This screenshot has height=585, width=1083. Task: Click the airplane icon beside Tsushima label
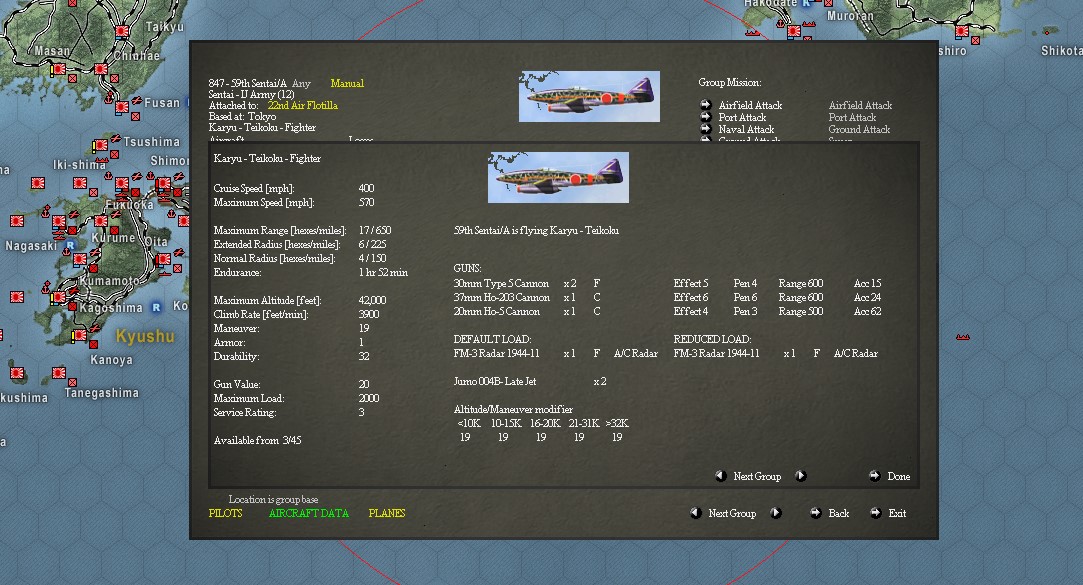[x=115, y=139]
